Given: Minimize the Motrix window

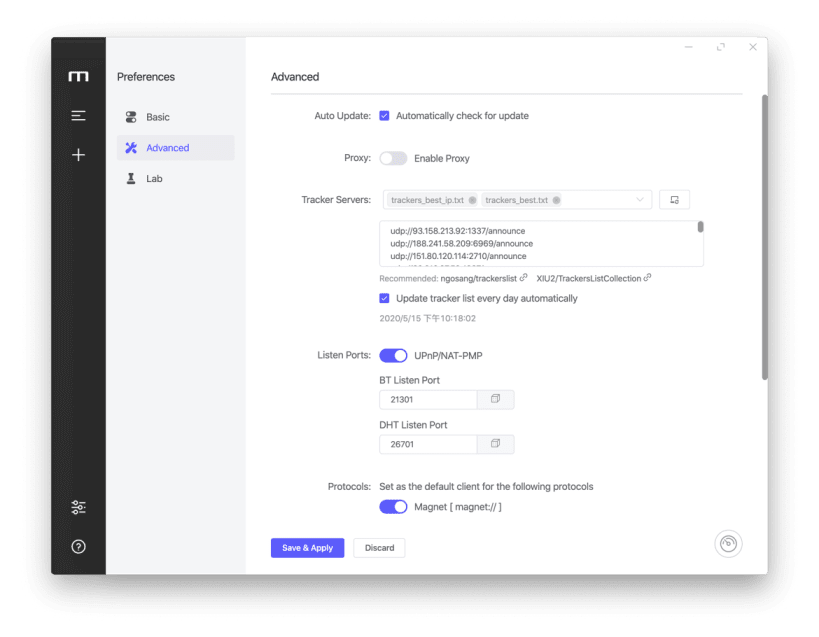Looking at the screenshot, I should click(688, 47).
